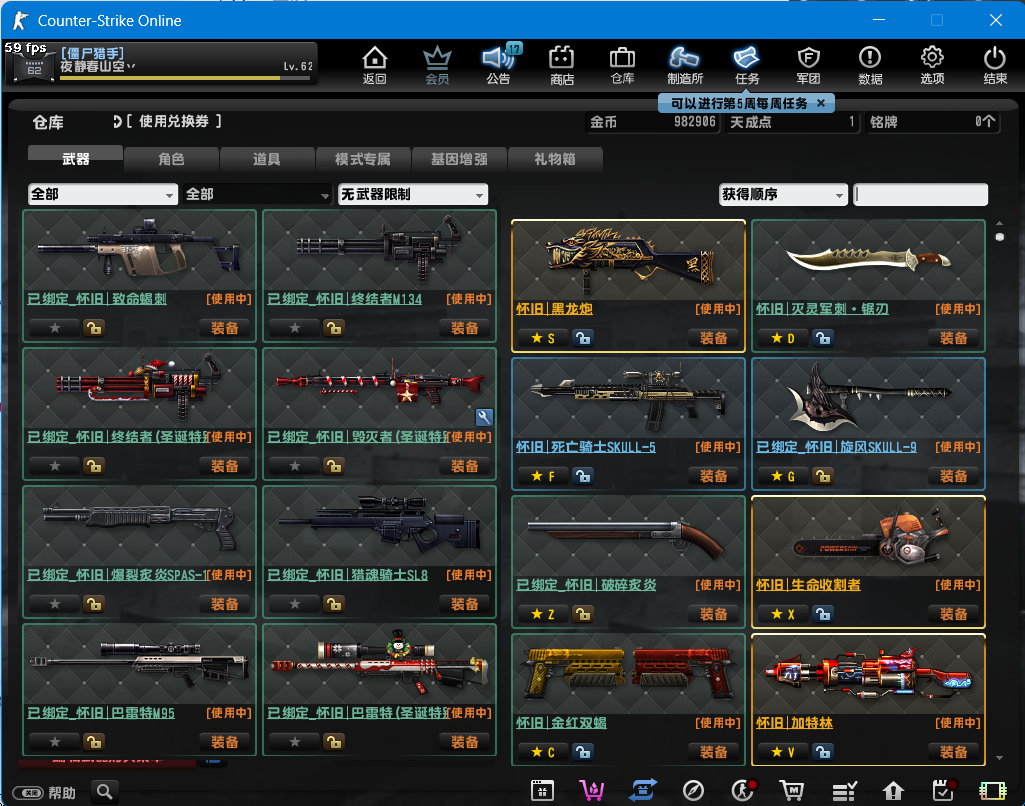Select the 生命收割者 chainsaw thumbnail
This screenshot has width=1025, height=806.
point(868,537)
